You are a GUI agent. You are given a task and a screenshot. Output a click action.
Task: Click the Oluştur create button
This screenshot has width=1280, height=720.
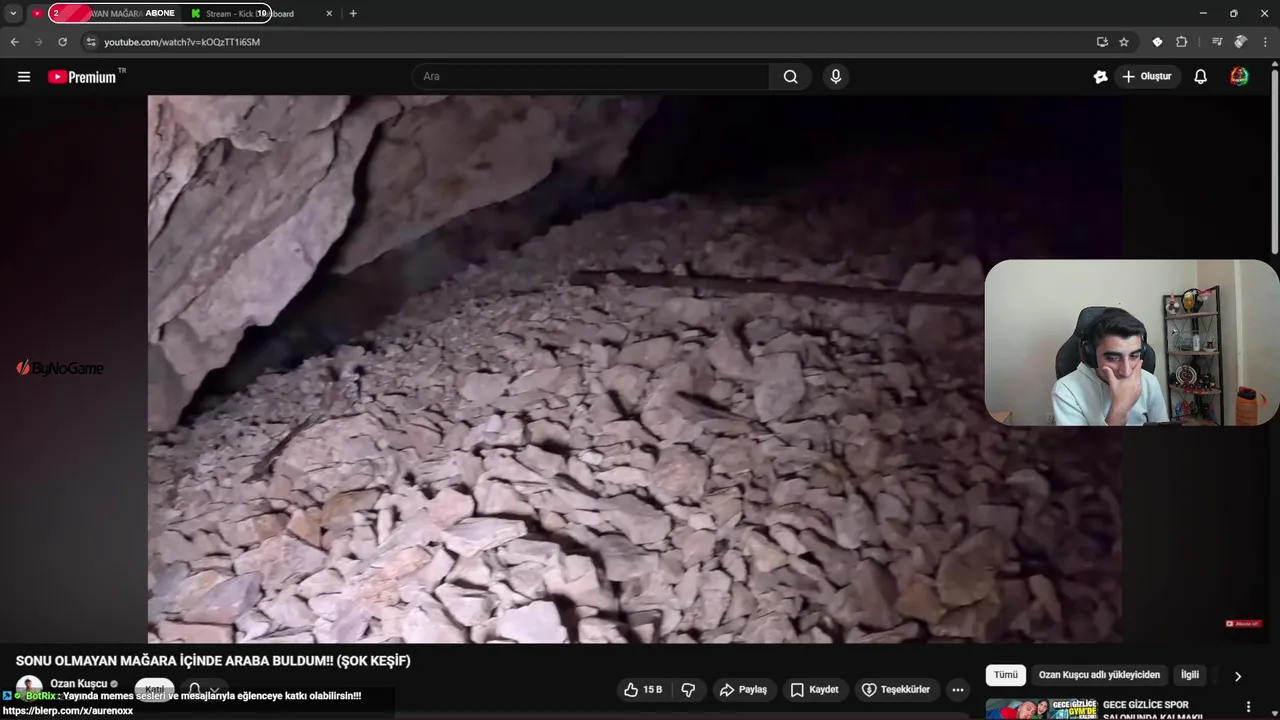point(1146,77)
